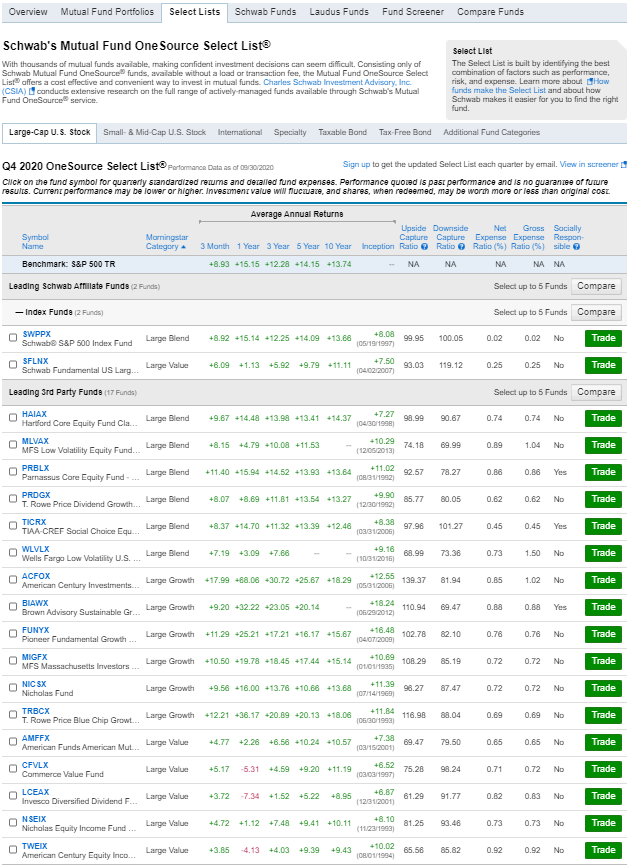
Task: Click external link icon next to CSIA
Action: 31,91
